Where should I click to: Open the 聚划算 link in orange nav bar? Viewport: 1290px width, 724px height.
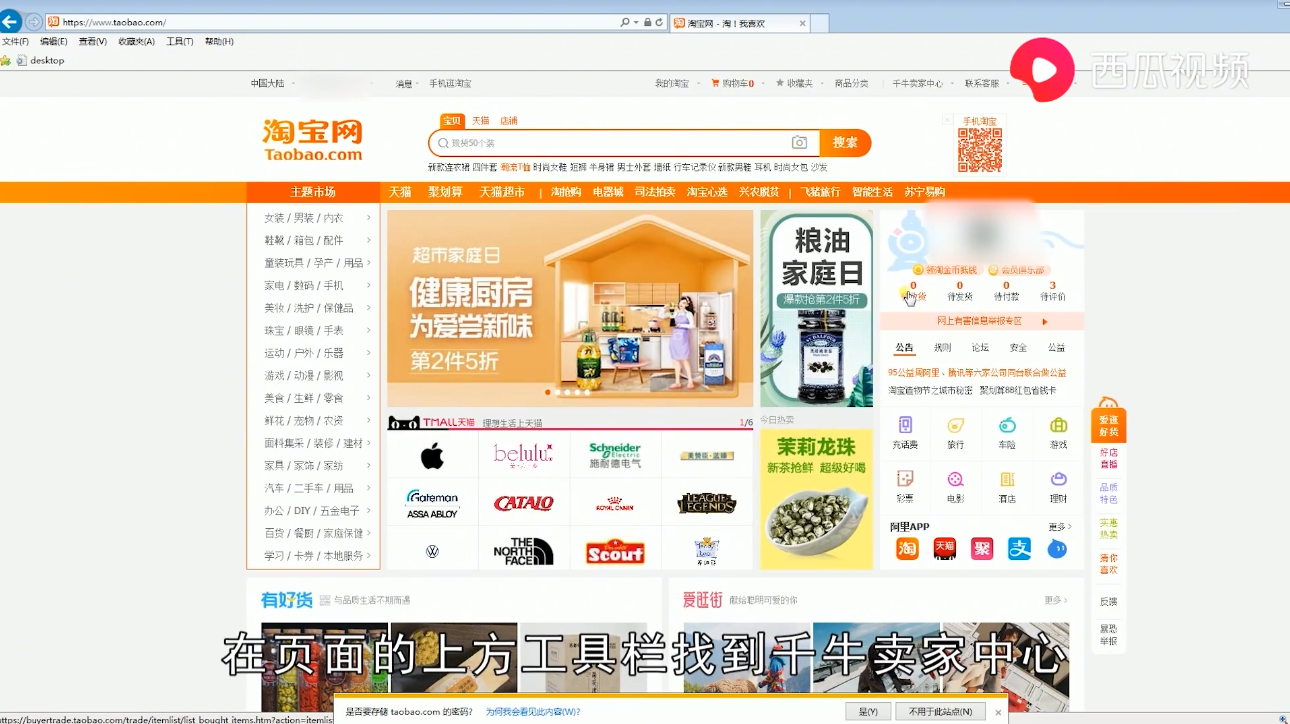coord(445,192)
